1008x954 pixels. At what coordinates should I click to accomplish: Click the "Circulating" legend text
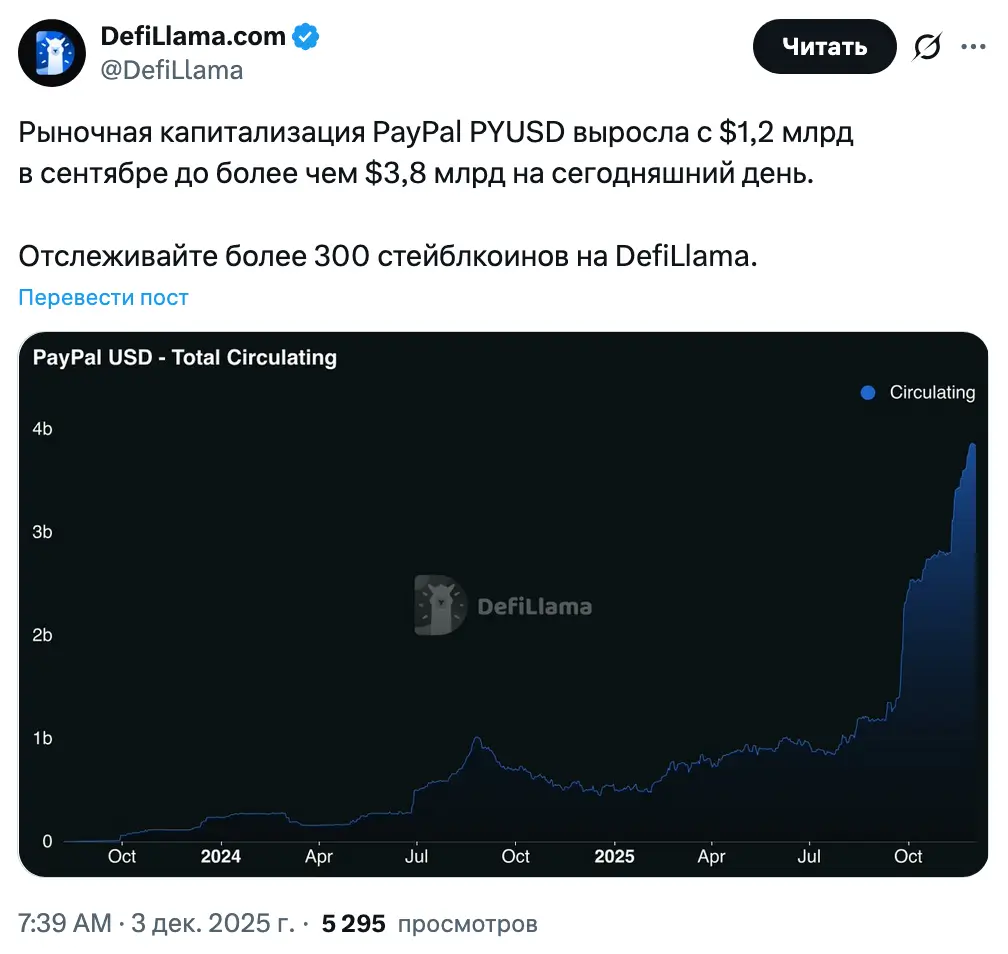[932, 393]
